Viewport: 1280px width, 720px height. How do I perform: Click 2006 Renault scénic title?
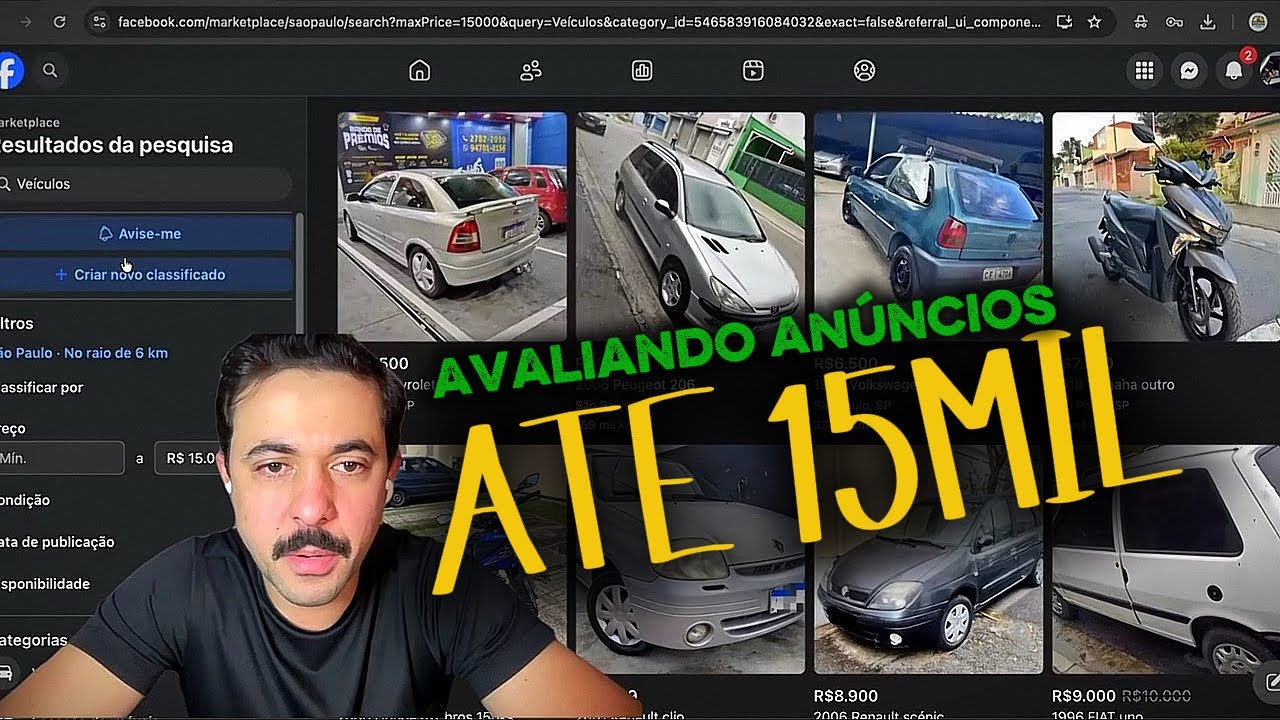(x=880, y=714)
